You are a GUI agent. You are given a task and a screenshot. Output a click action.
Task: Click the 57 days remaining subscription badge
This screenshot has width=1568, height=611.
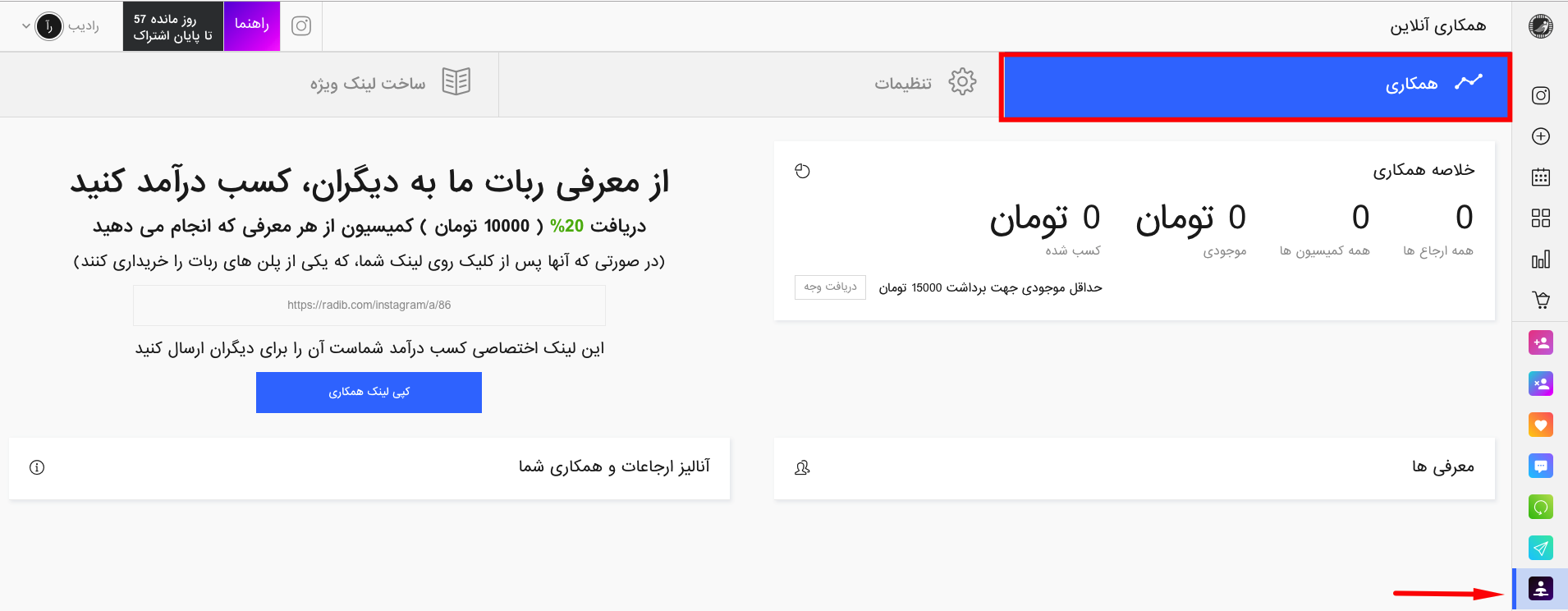[x=172, y=25]
